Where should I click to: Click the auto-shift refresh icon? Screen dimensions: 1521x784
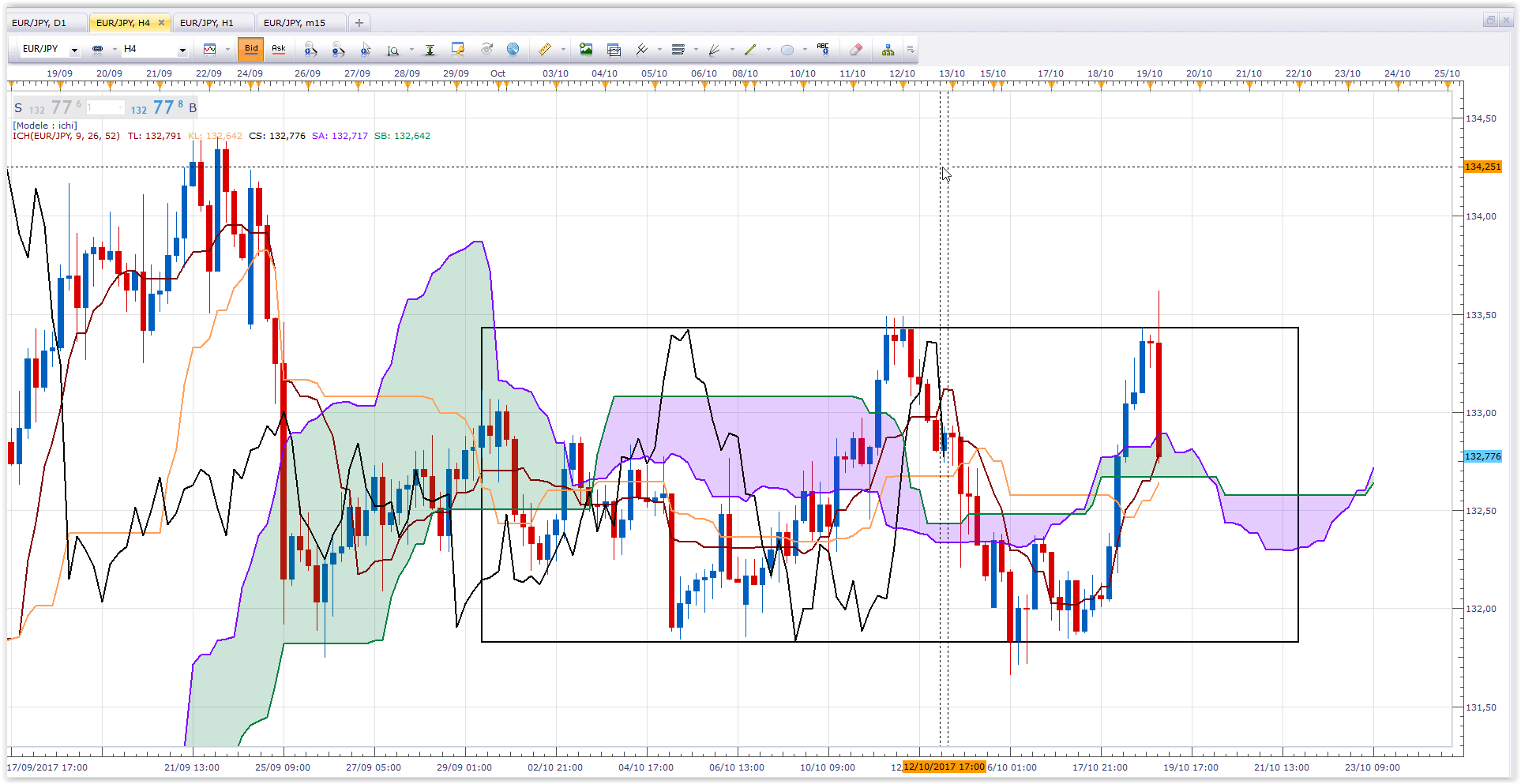point(486,49)
